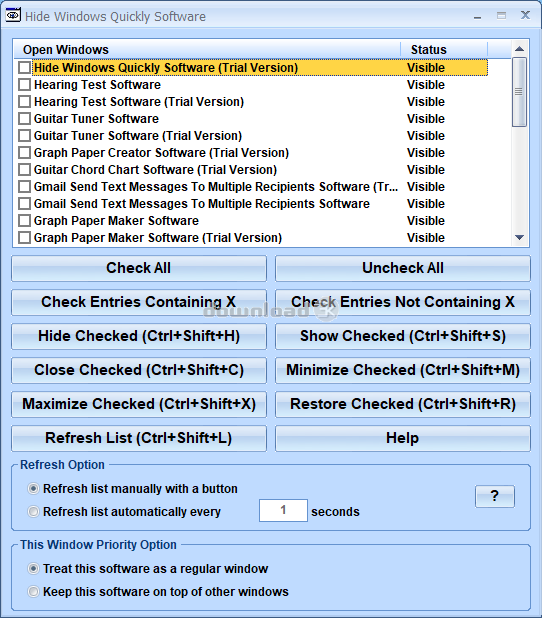Click Refresh List (Ctrl+Shift+L) button
This screenshot has height=618, width=542.
139,438
